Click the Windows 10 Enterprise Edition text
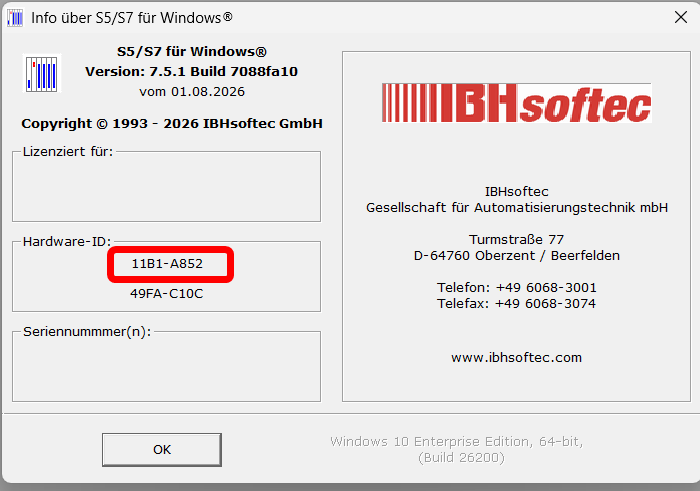Screen dimensions: 700x491 pos(456,441)
